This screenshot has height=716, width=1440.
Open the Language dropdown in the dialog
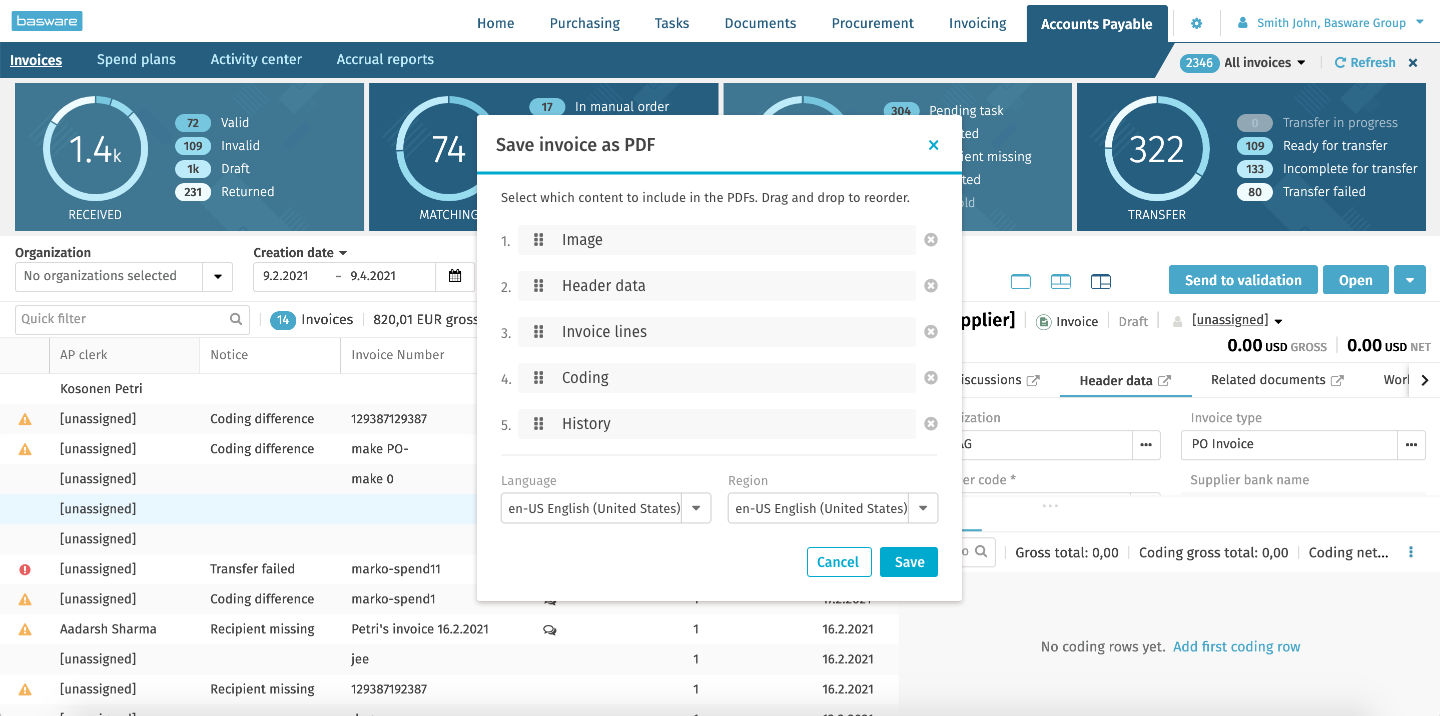pos(696,508)
